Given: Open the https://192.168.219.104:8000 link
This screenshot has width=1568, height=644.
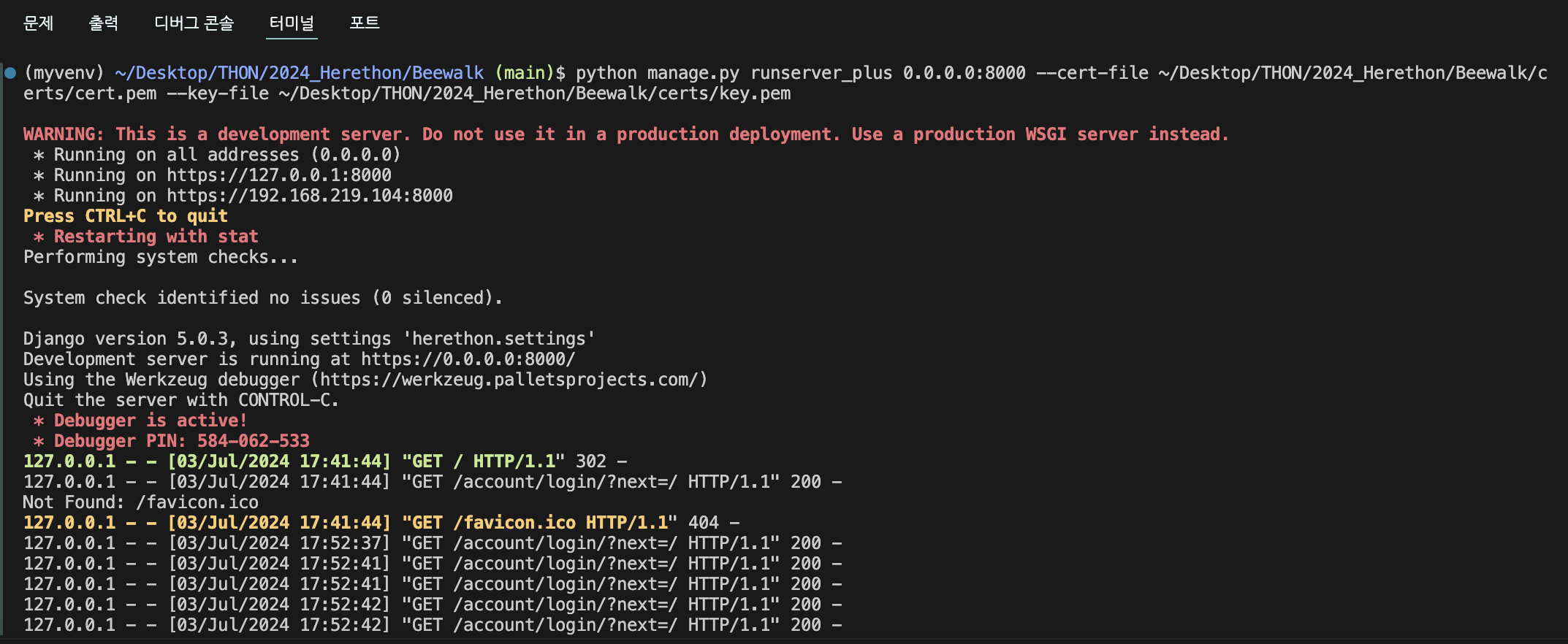Looking at the screenshot, I should (x=309, y=196).
